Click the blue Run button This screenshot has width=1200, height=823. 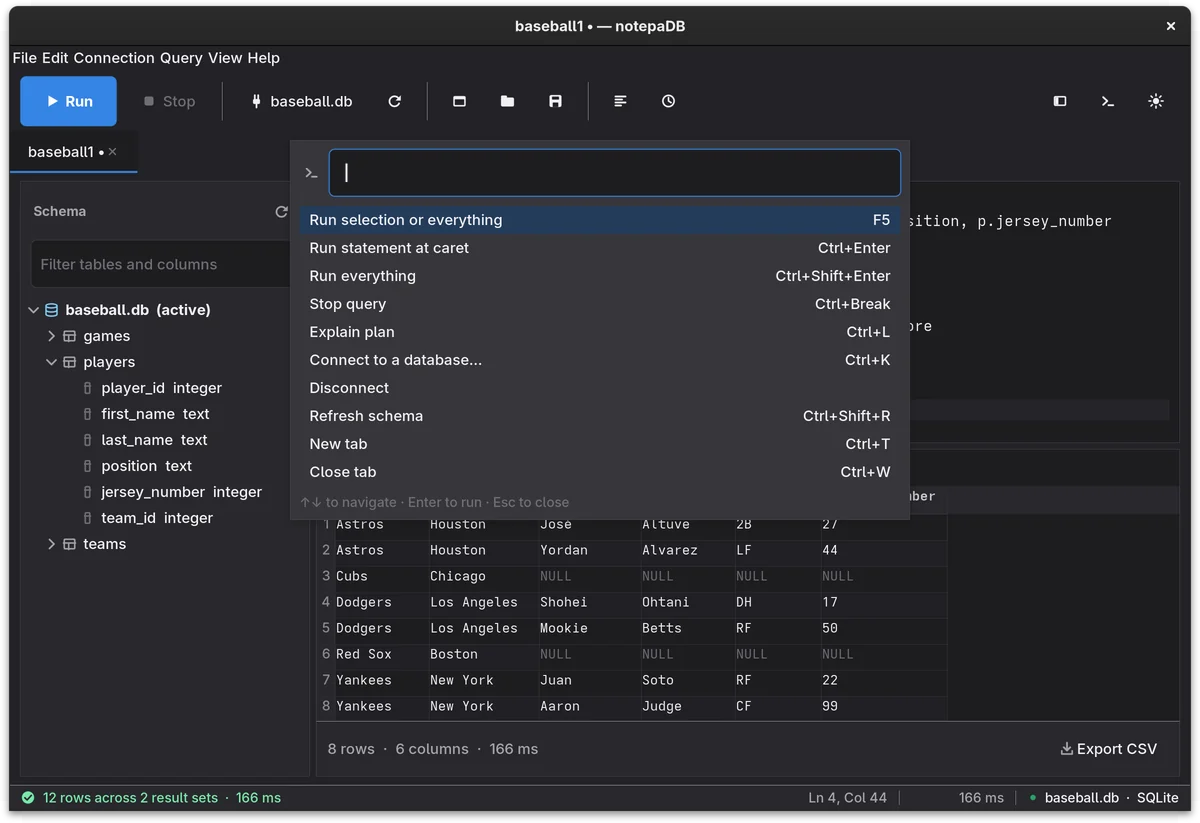(x=69, y=101)
